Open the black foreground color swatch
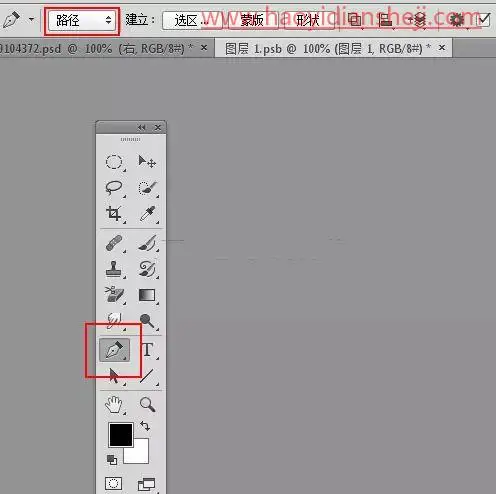The height and width of the screenshot is (494, 496). pyautogui.click(x=121, y=435)
